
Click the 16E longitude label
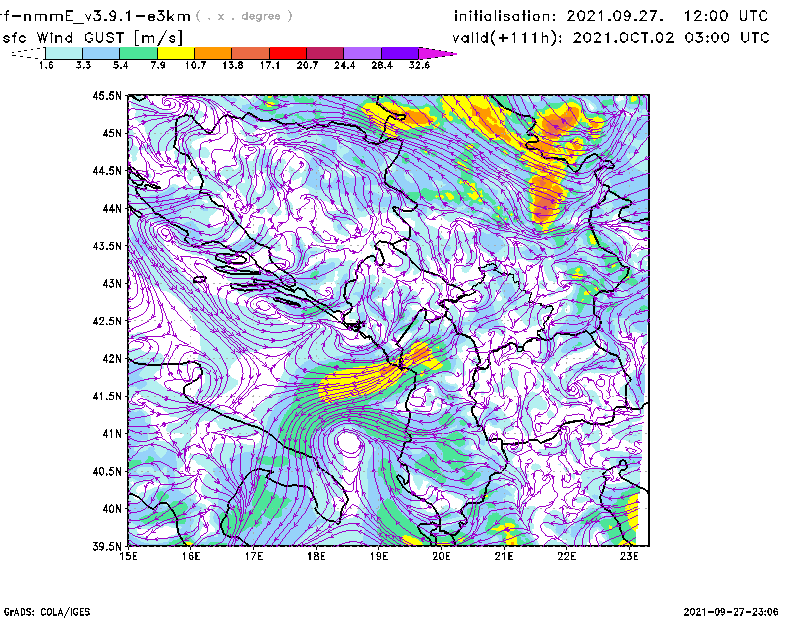[x=191, y=556]
